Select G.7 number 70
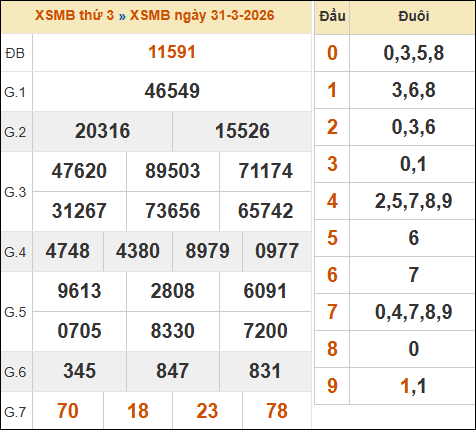The image size is (476, 430). [68, 411]
